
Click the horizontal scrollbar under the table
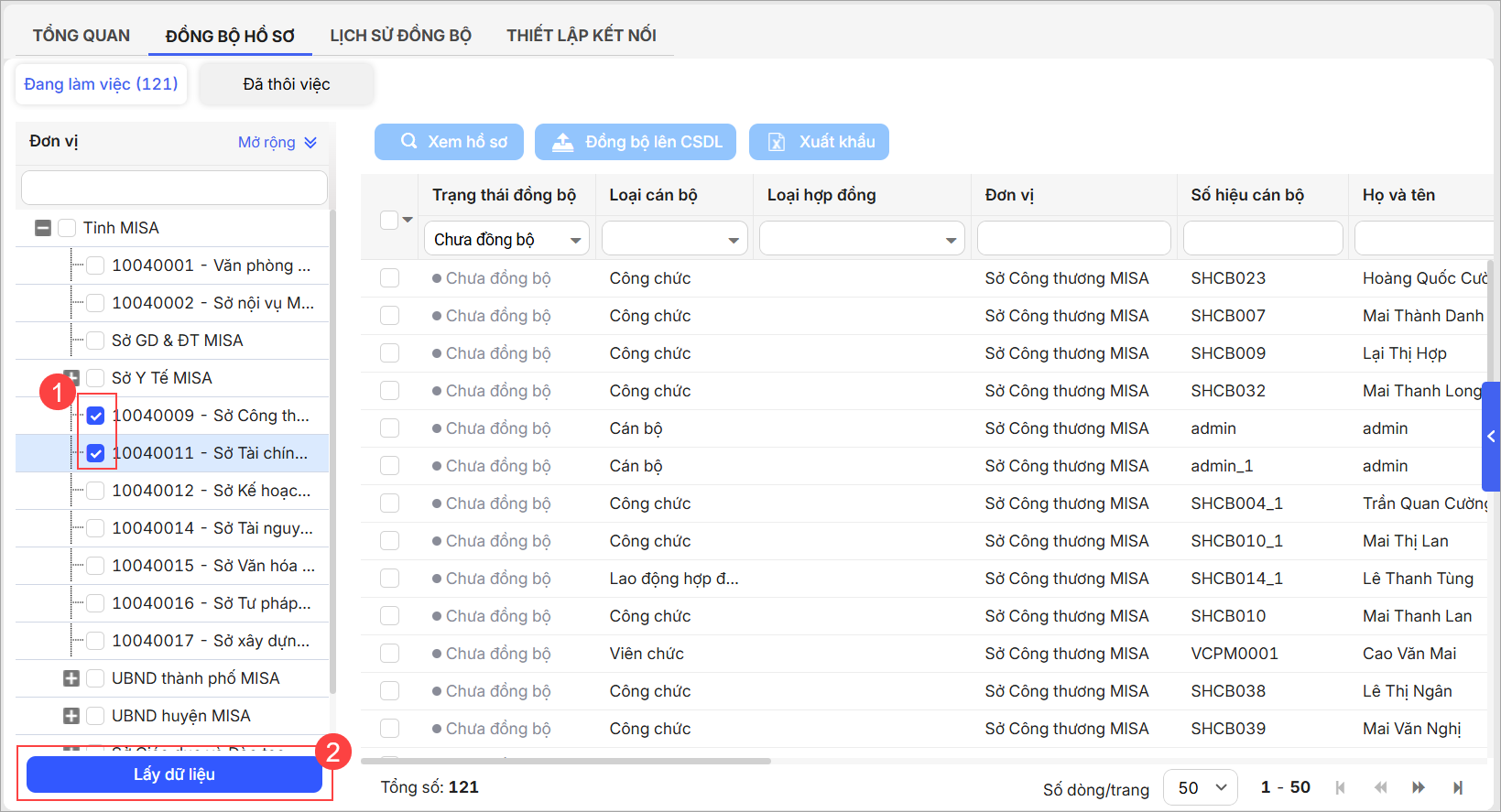coord(568,761)
